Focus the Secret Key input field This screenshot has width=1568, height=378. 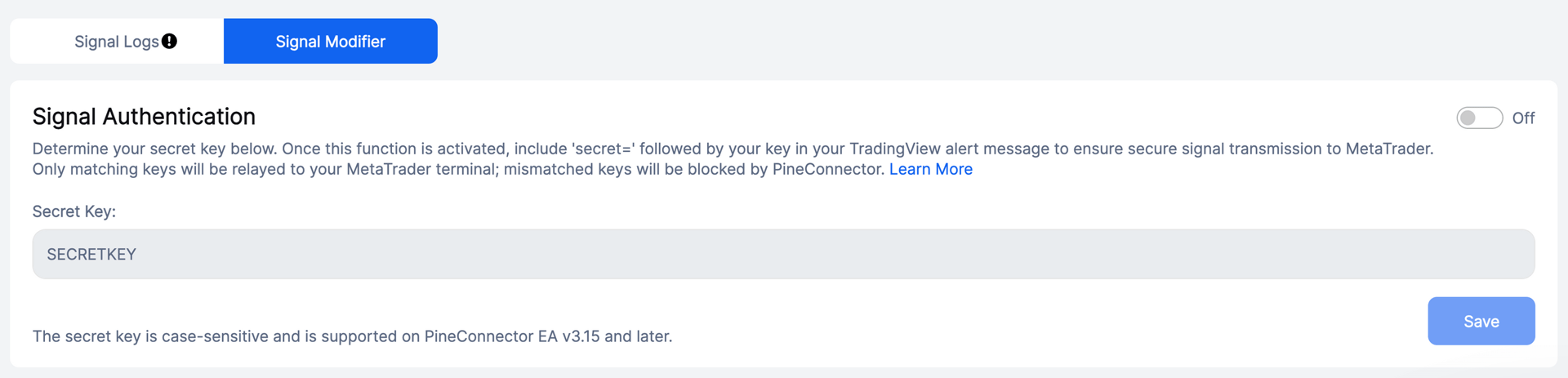[783, 254]
